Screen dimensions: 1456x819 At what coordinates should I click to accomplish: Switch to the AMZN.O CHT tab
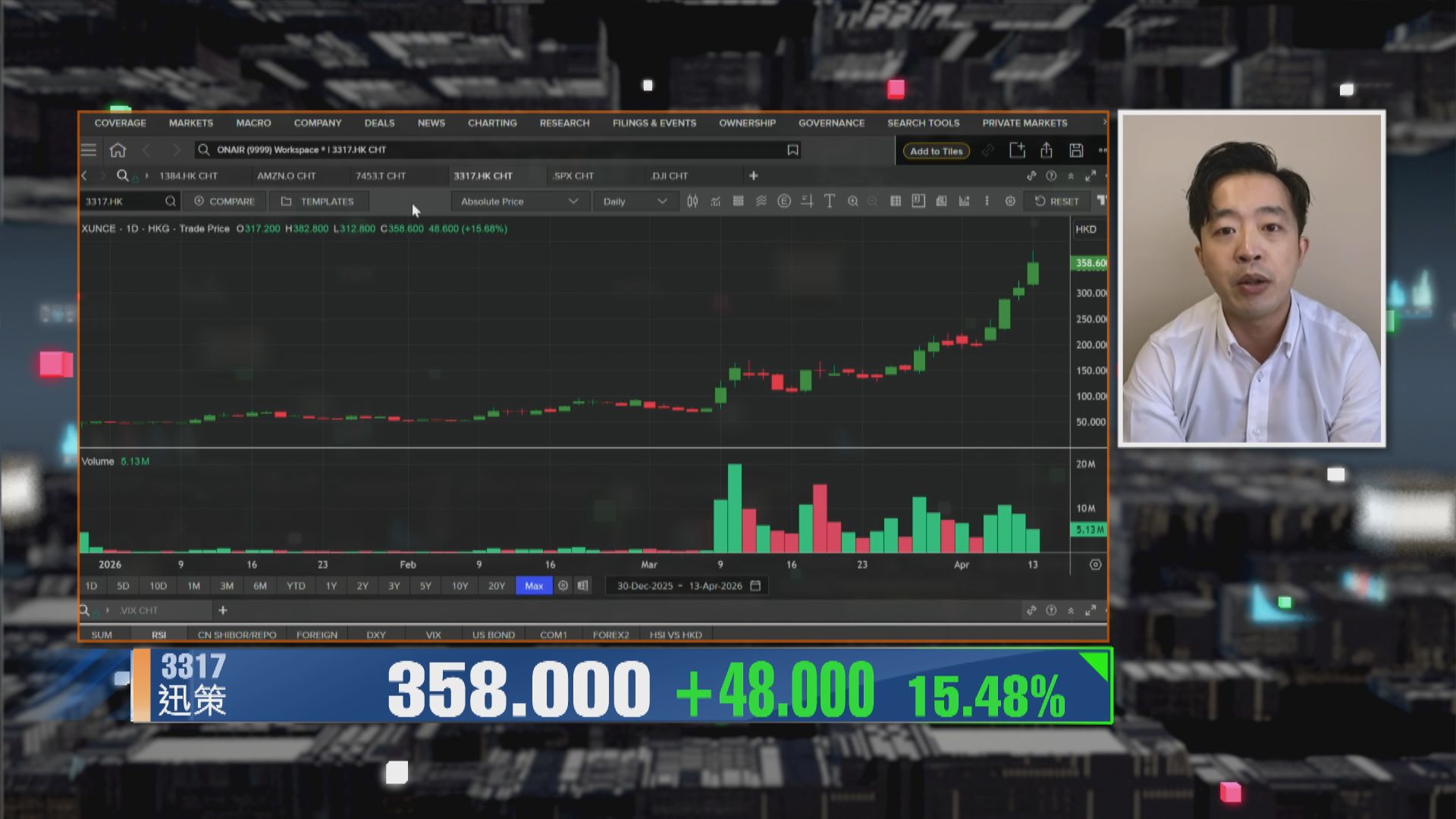pyautogui.click(x=286, y=176)
